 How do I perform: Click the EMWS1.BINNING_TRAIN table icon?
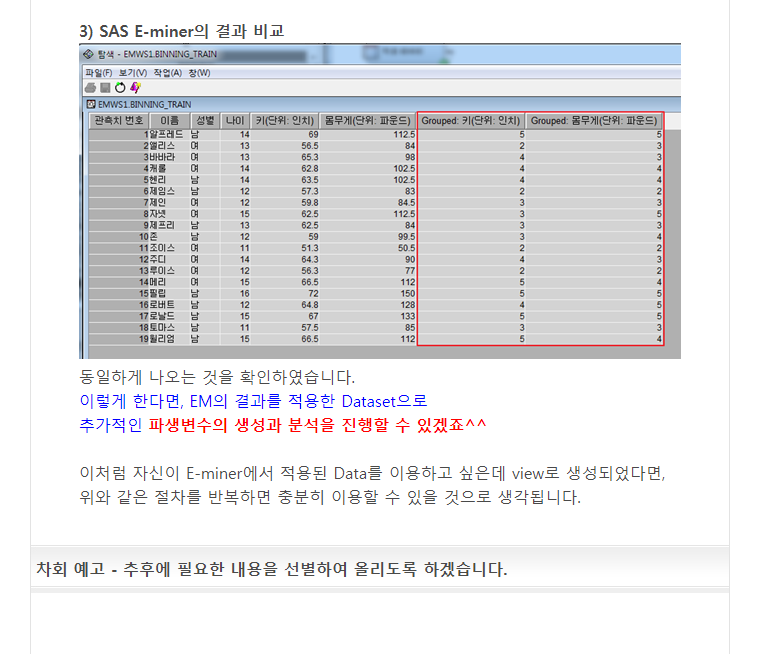pyautogui.click(x=91, y=104)
